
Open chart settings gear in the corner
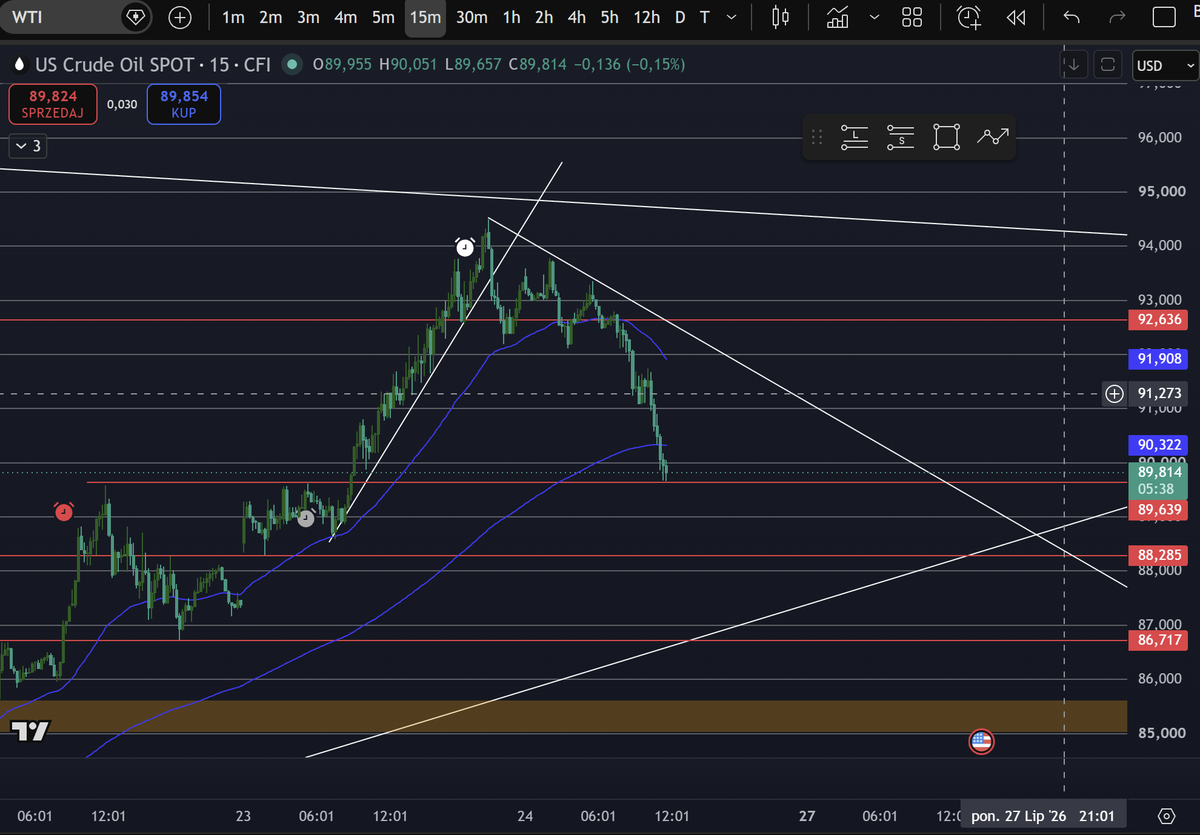pyautogui.click(x=1166, y=815)
